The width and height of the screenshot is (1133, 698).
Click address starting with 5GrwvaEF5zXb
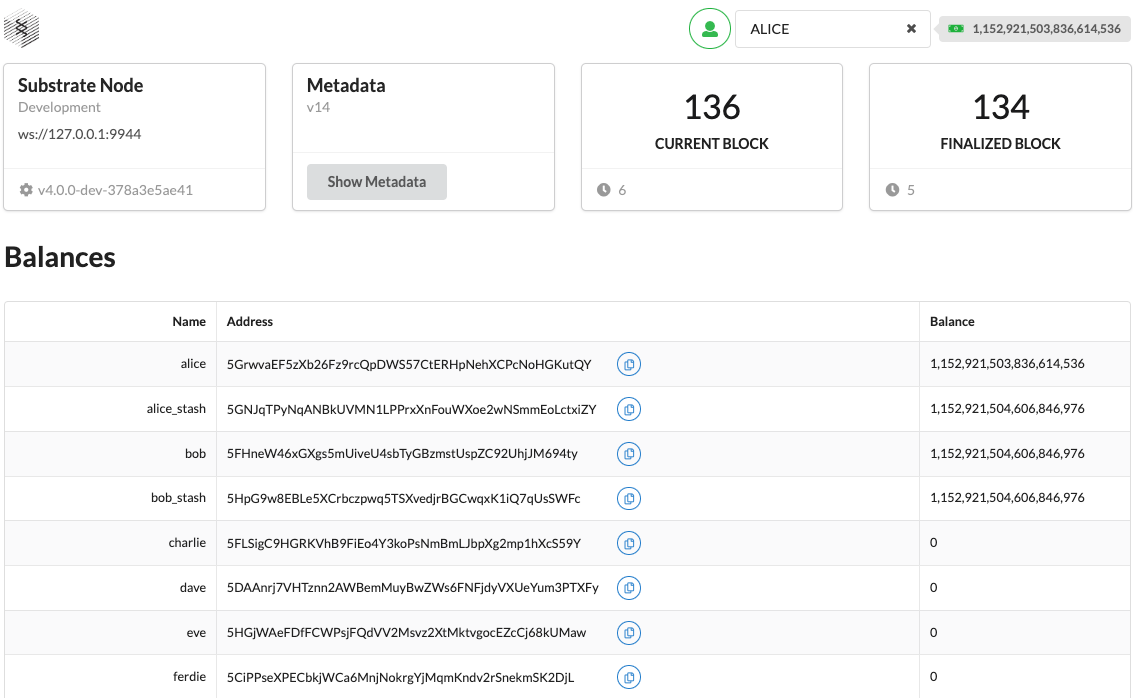tap(409, 365)
